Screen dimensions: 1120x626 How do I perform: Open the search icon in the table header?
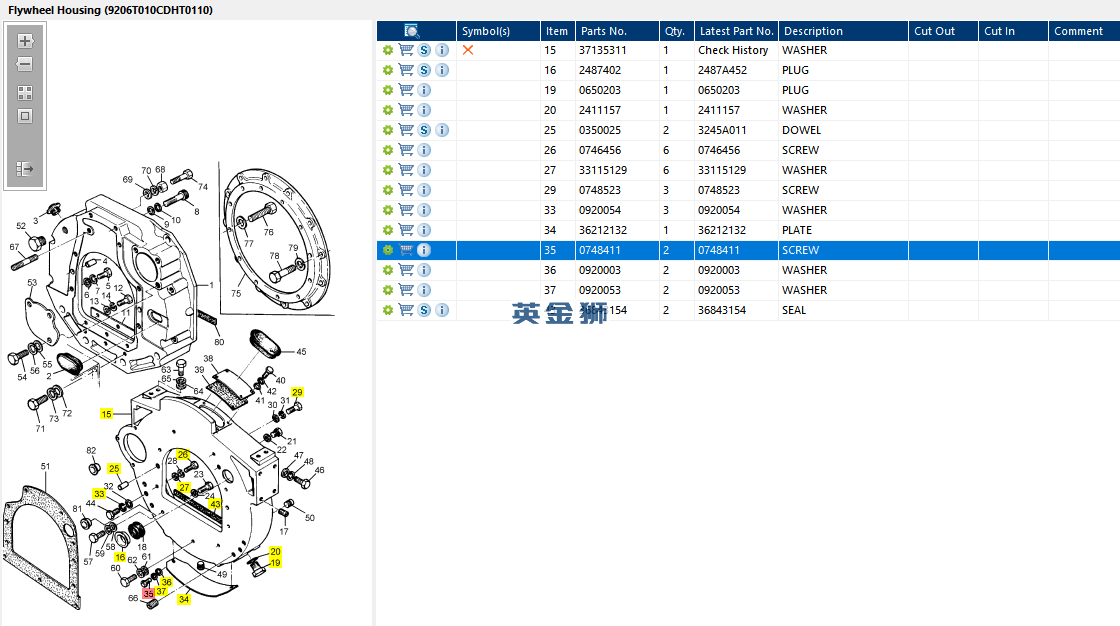pos(411,31)
